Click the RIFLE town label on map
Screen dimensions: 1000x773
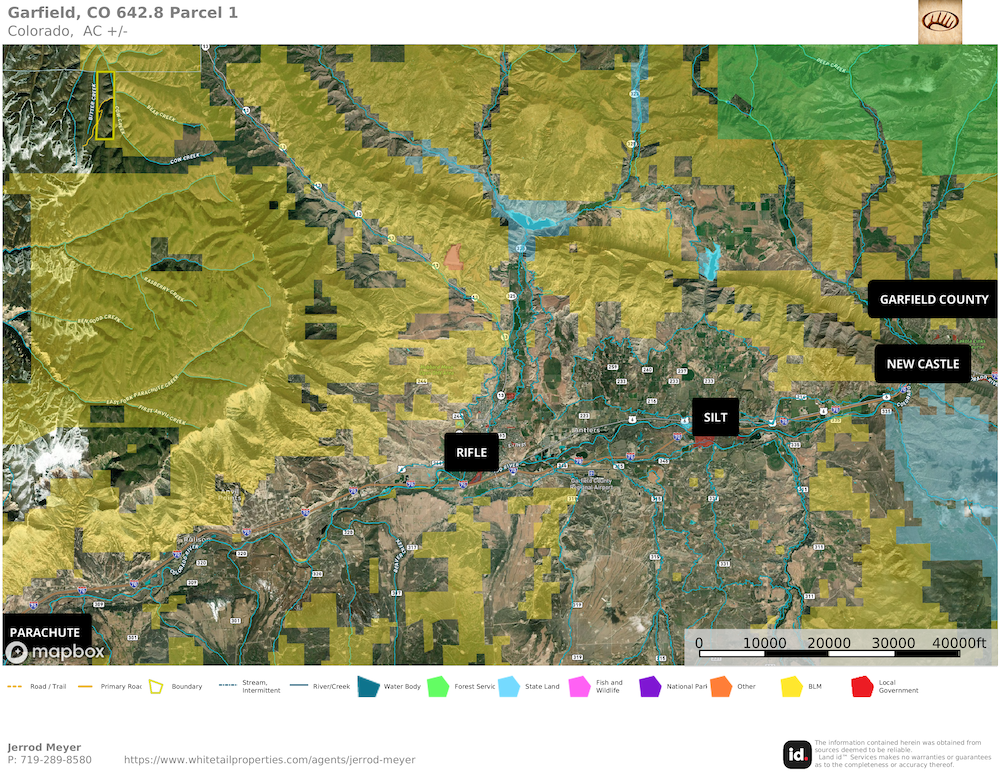(471, 452)
